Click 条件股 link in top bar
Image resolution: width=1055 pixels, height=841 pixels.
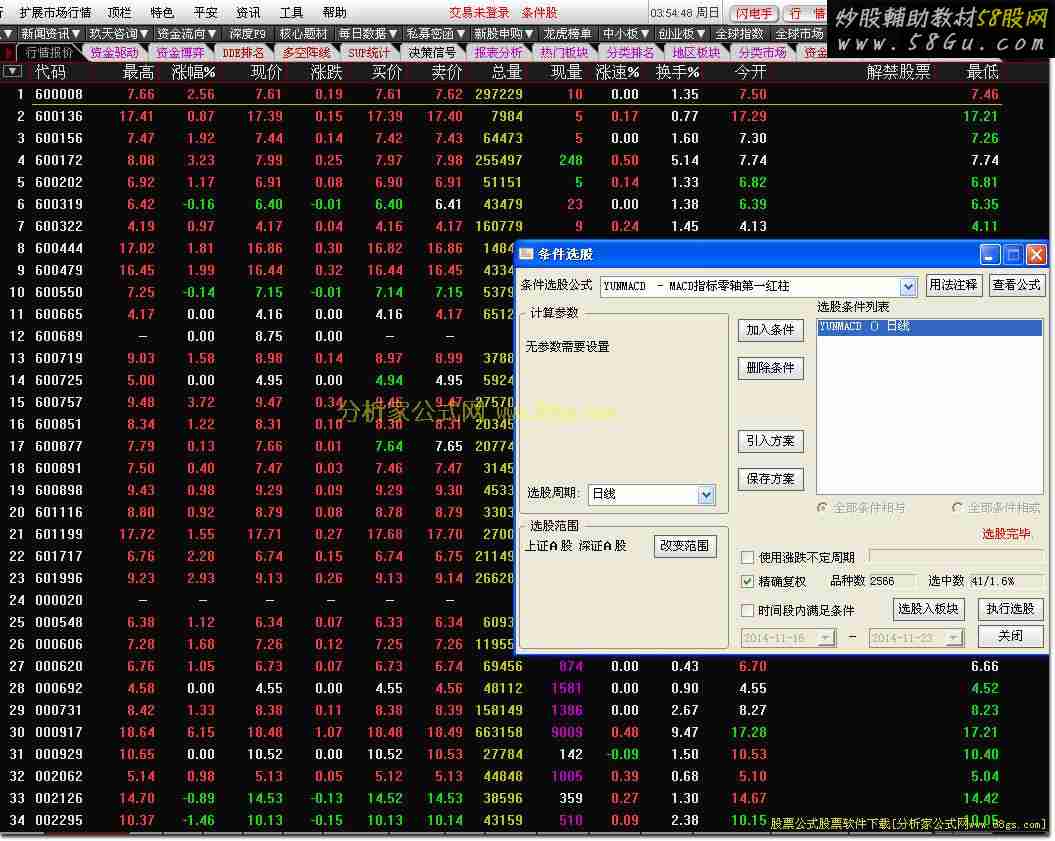point(540,12)
